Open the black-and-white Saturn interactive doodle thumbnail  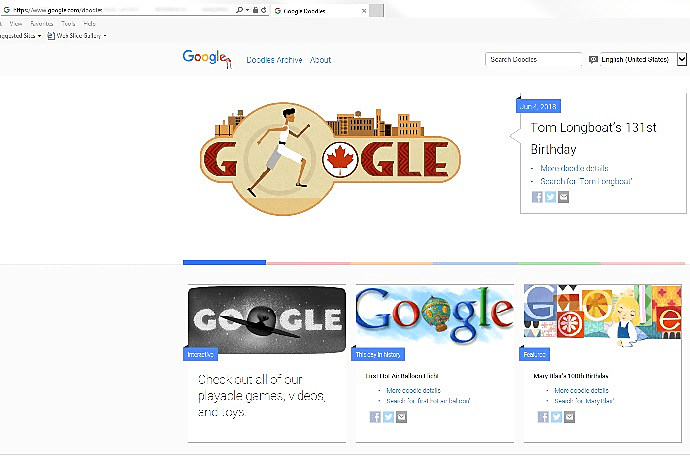(267, 320)
